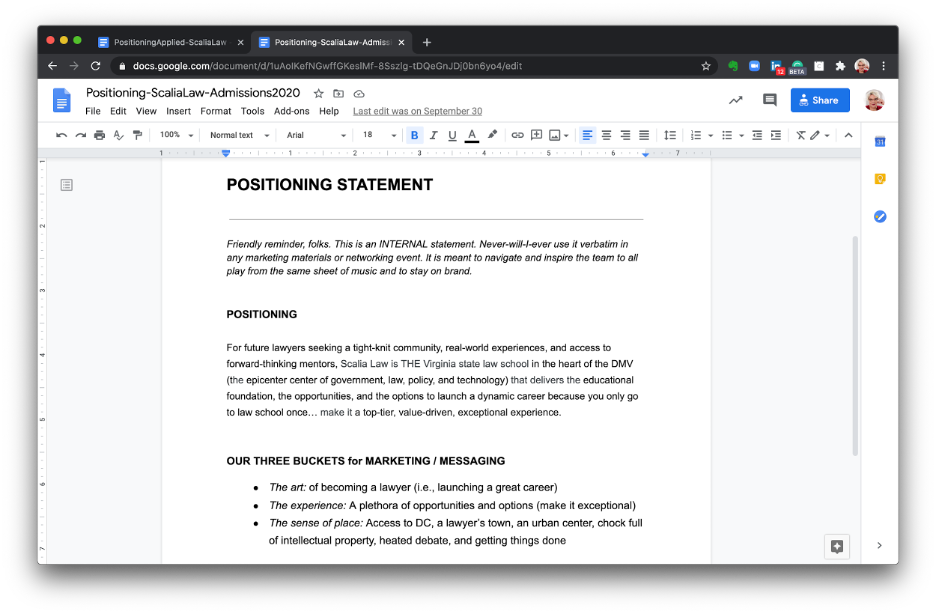Open a new browser tab
This screenshot has width=936, height=614.
426,42
